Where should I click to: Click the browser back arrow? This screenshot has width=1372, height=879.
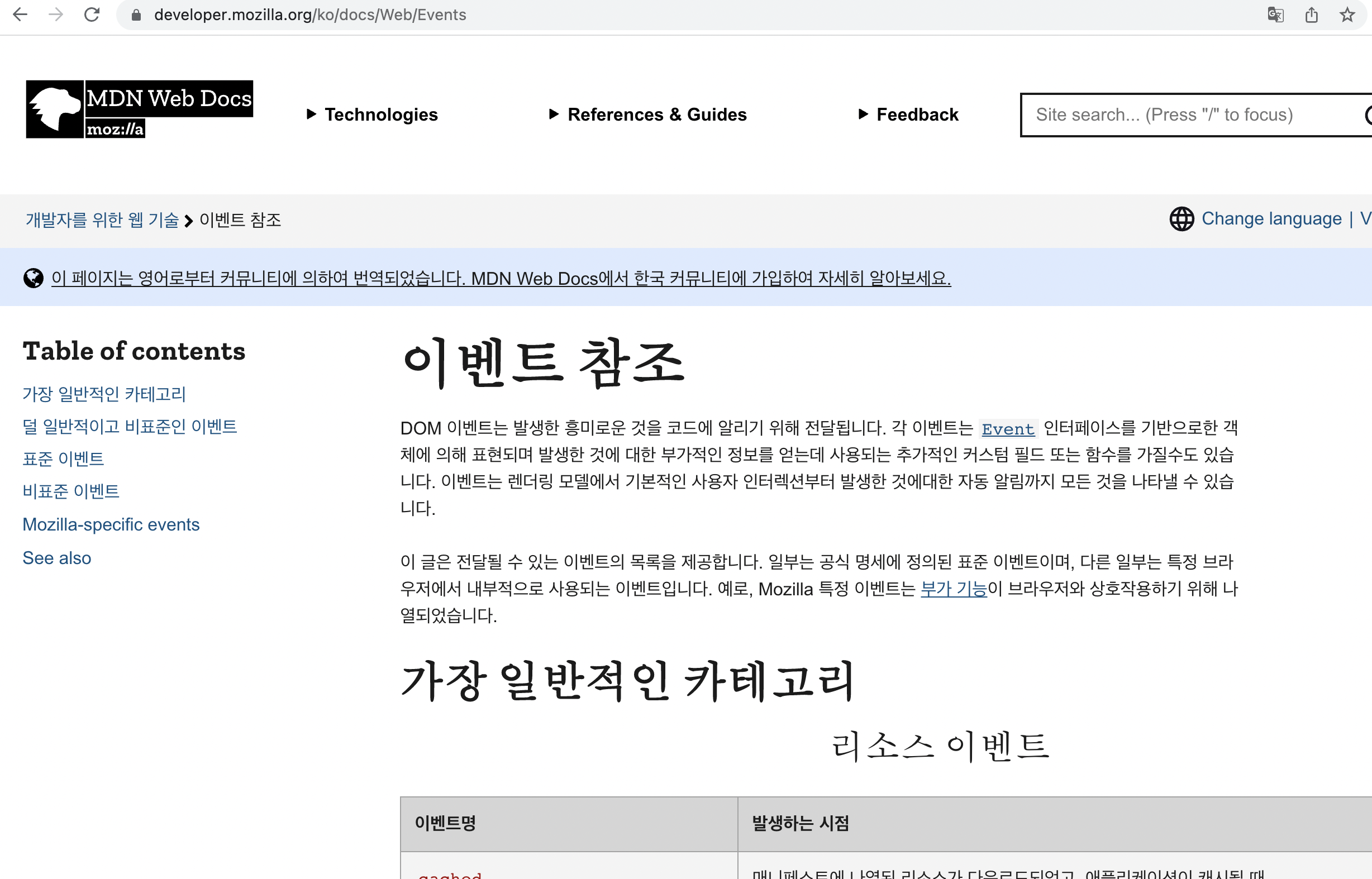pyautogui.click(x=20, y=15)
